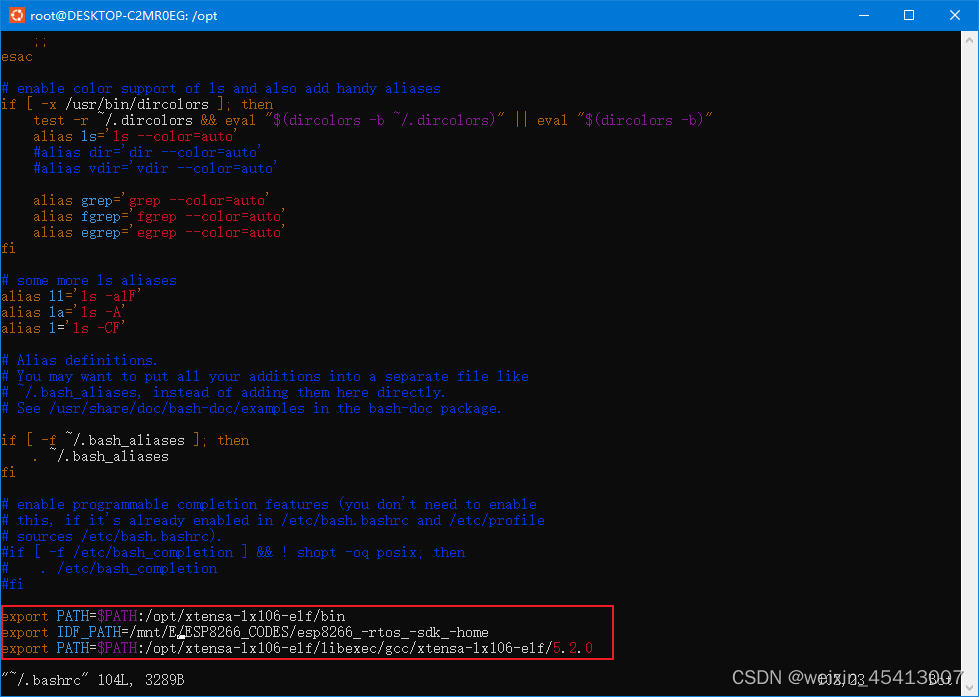Image resolution: width=979 pixels, height=697 pixels.
Task: Click the version number 5.2.0 in red text
Action: tap(572, 648)
